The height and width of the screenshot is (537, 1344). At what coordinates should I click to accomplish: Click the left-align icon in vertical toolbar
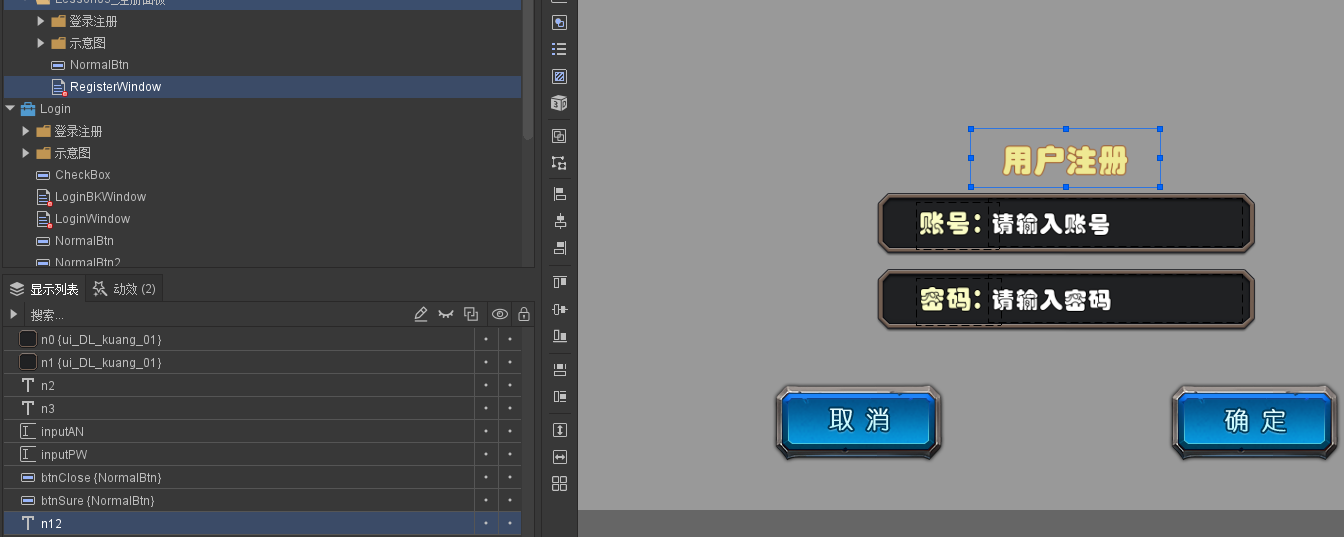click(559, 193)
